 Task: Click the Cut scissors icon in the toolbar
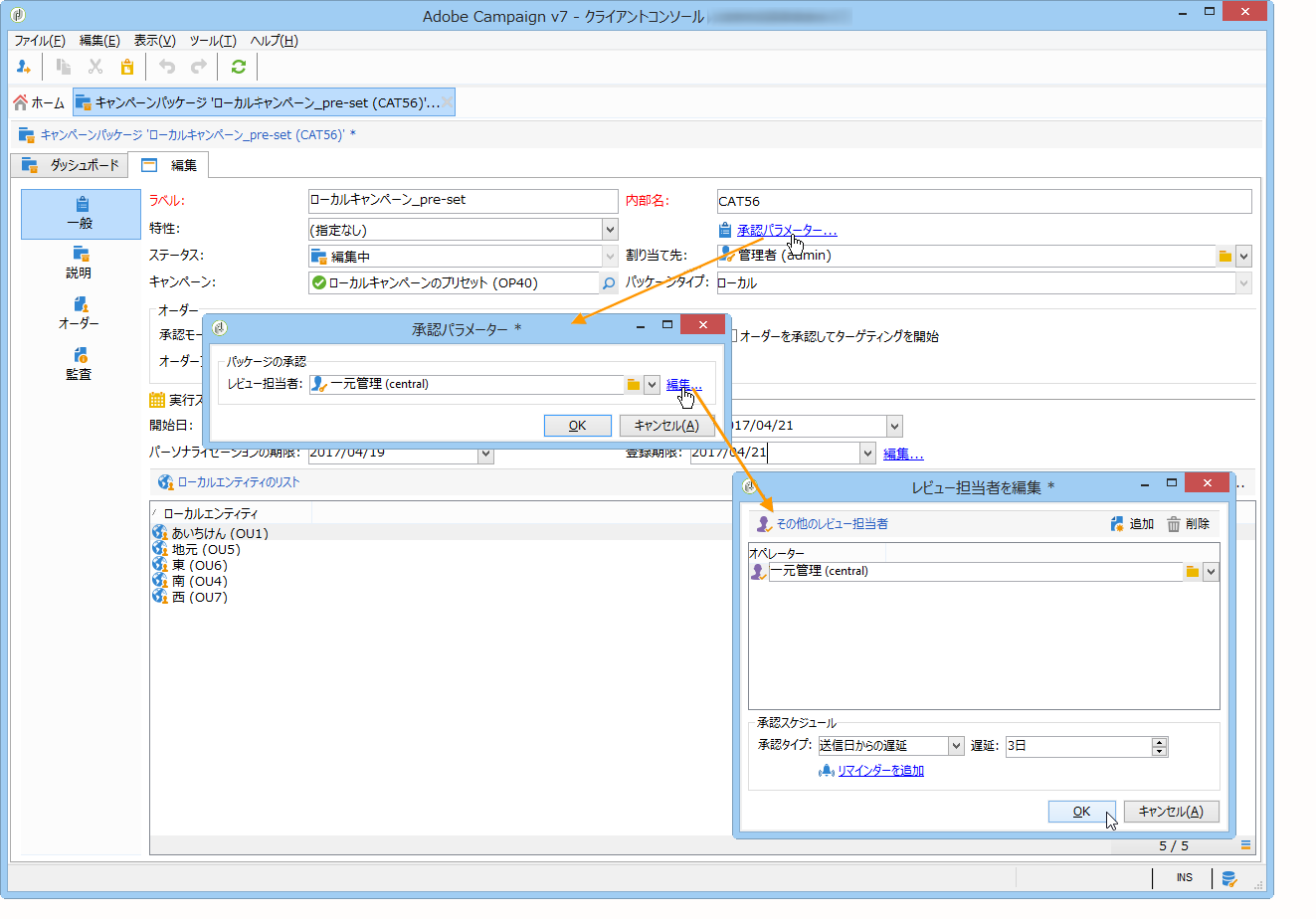pyautogui.click(x=95, y=67)
